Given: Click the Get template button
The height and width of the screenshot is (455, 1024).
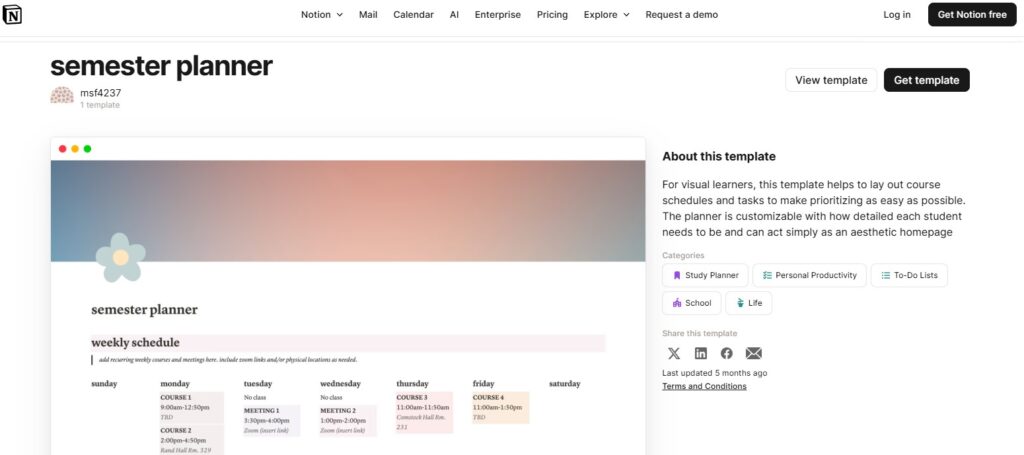Looking at the screenshot, I should pos(926,80).
